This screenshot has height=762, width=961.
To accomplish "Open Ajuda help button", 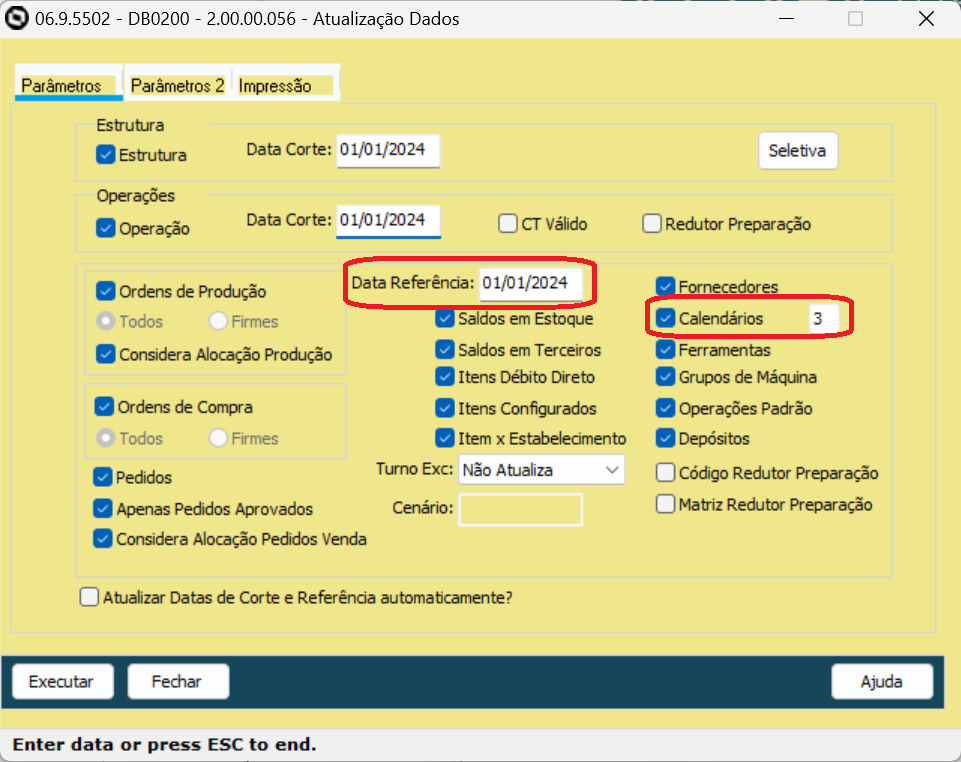I will coord(882,681).
